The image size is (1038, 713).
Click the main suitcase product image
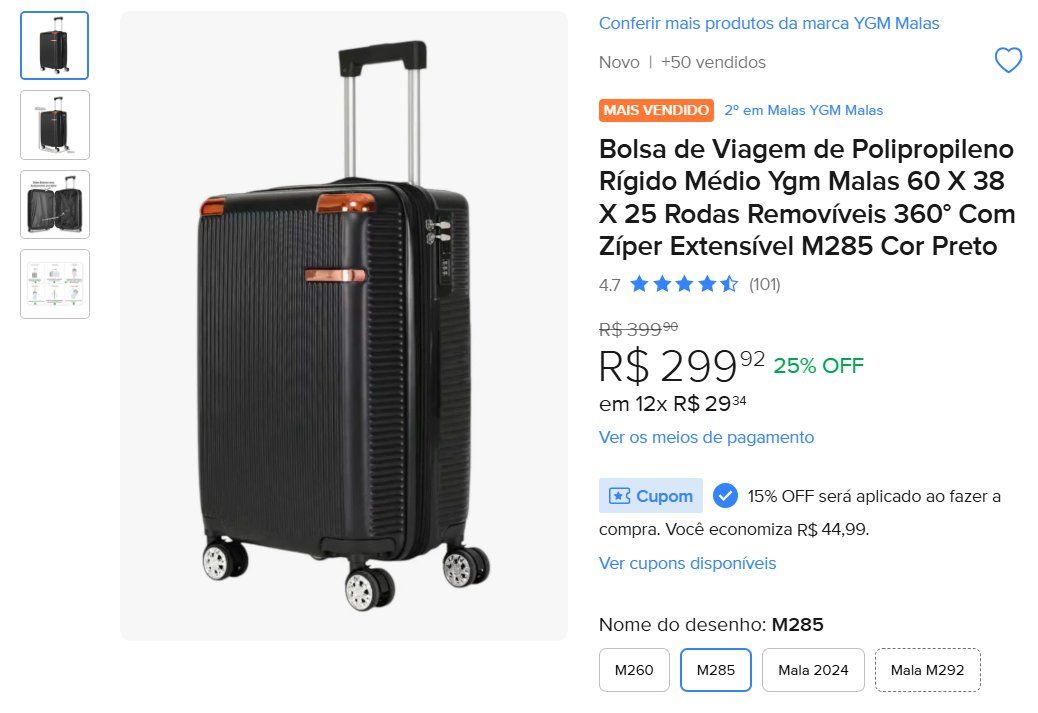(x=344, y=326)
